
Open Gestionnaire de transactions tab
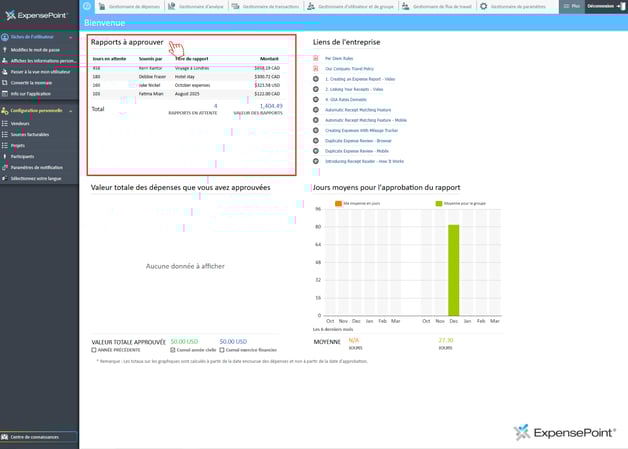(266, 6)
